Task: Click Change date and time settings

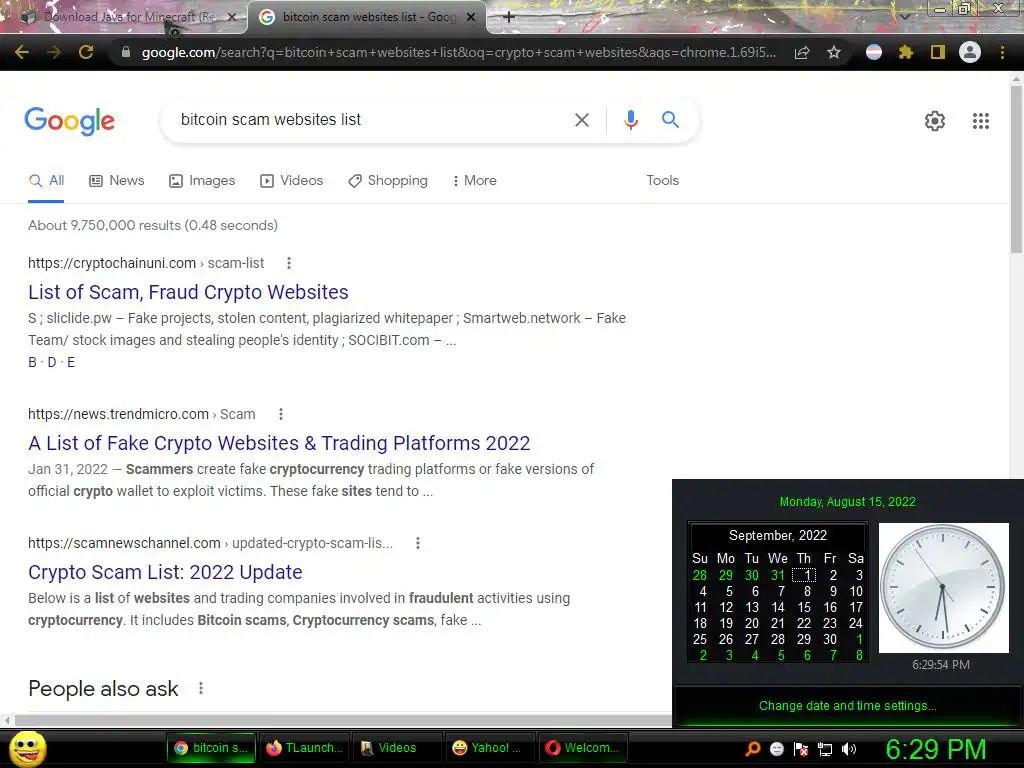Action: click(x=848, y=706)
